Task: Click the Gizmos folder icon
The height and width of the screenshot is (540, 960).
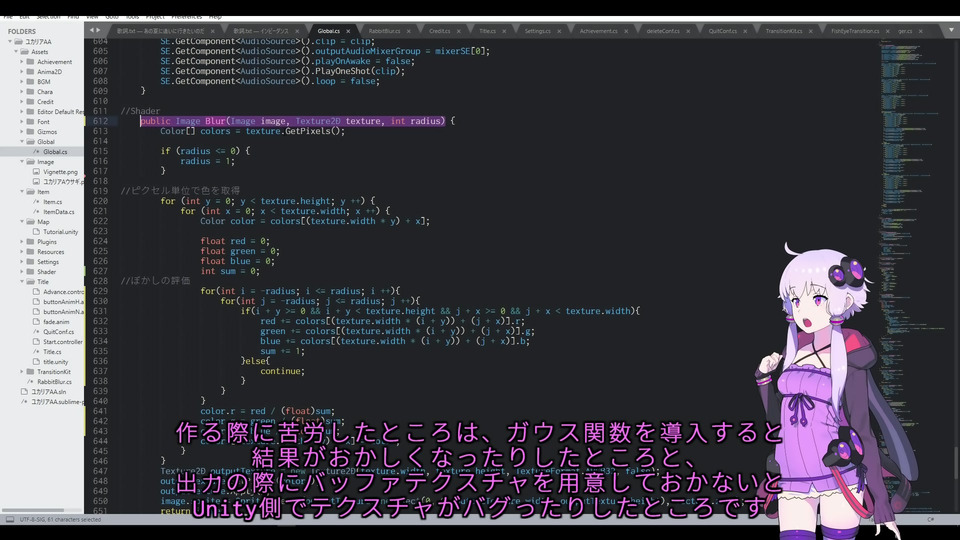Action: [x=31, y=132]
